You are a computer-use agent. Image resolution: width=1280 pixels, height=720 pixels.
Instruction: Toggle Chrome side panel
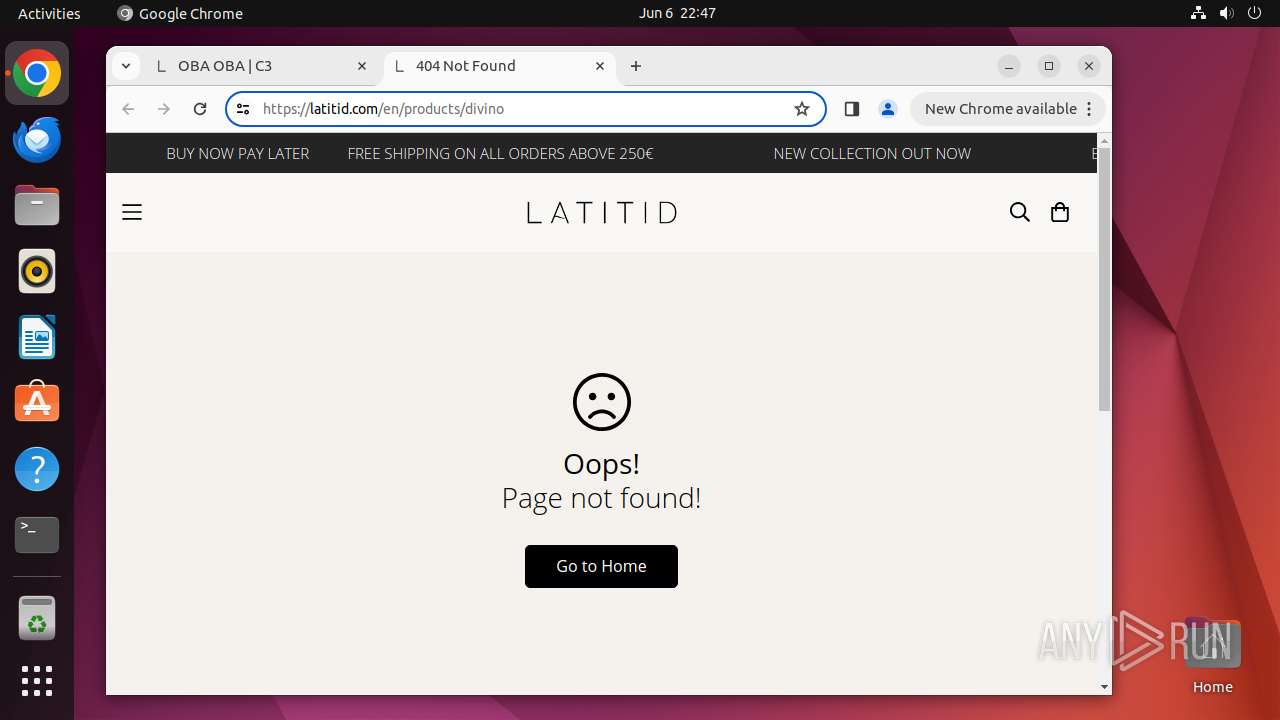click(x=852, y=109)
